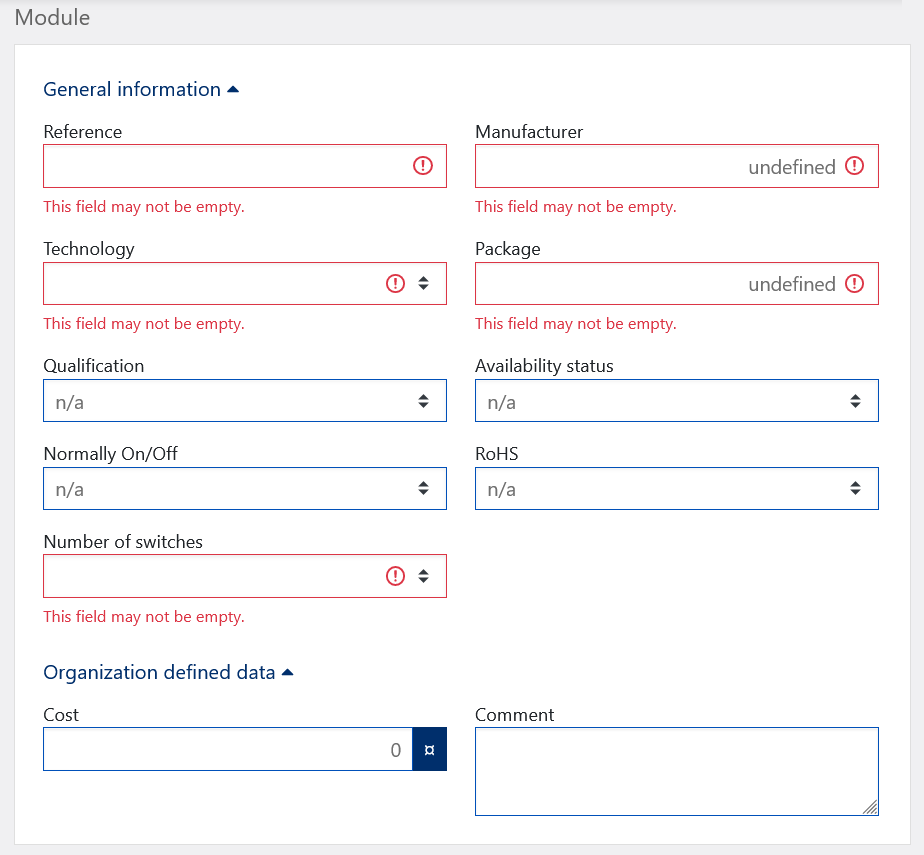Viewport: 924px width, 855px height.
Task: Click the Manufacturer field warning icon
Action: click(854, 166)
